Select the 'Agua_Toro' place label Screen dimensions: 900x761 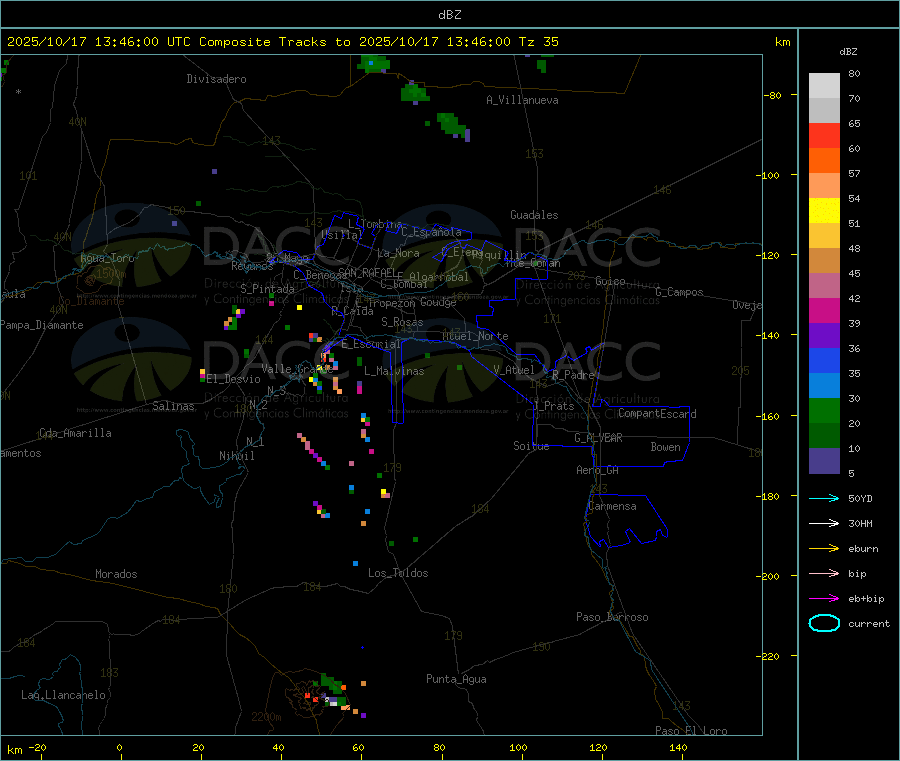pos(107,258)
